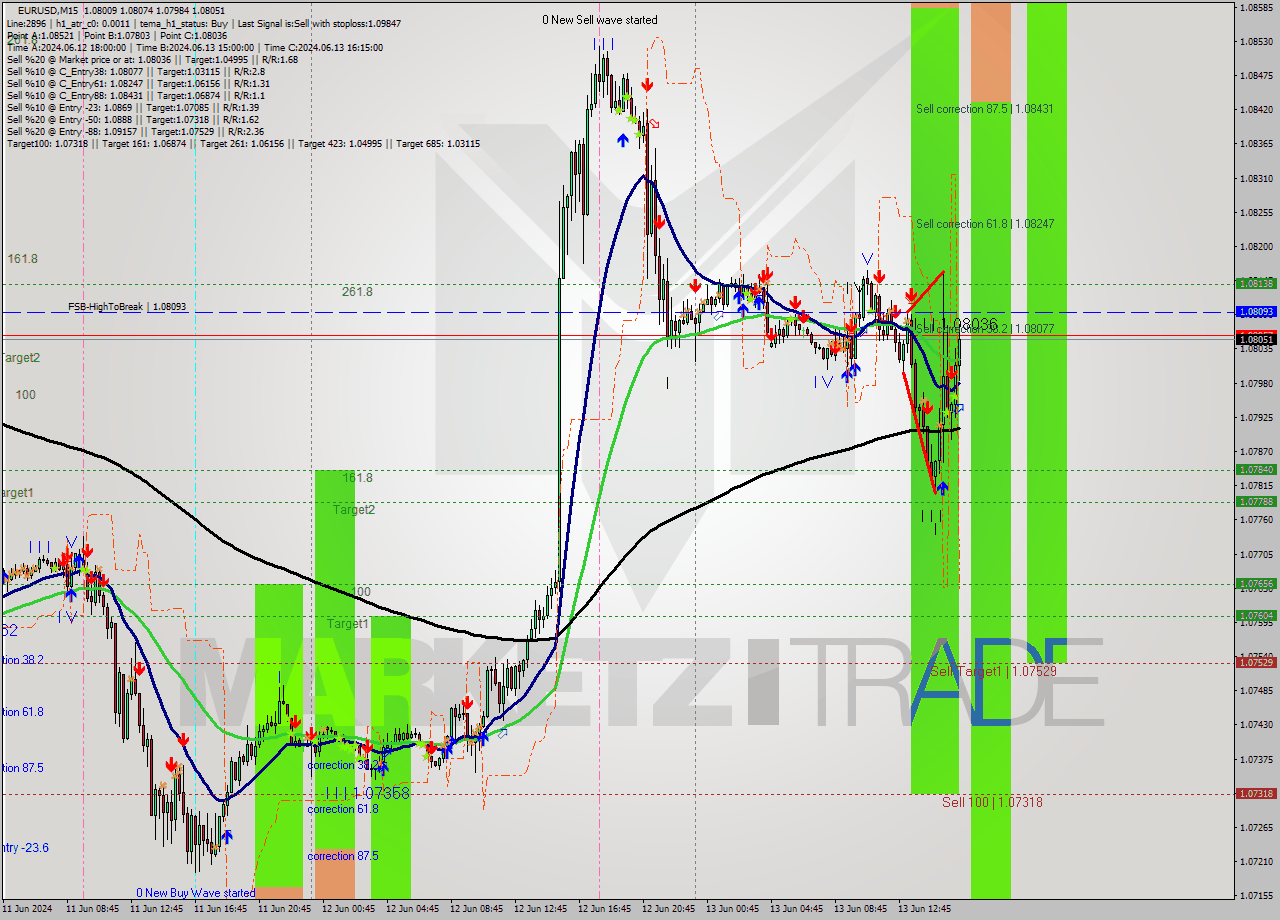Select the '11 Jun 16:45' time axis label
This screenshot has width=1280, height=920.
coord(220,910)
